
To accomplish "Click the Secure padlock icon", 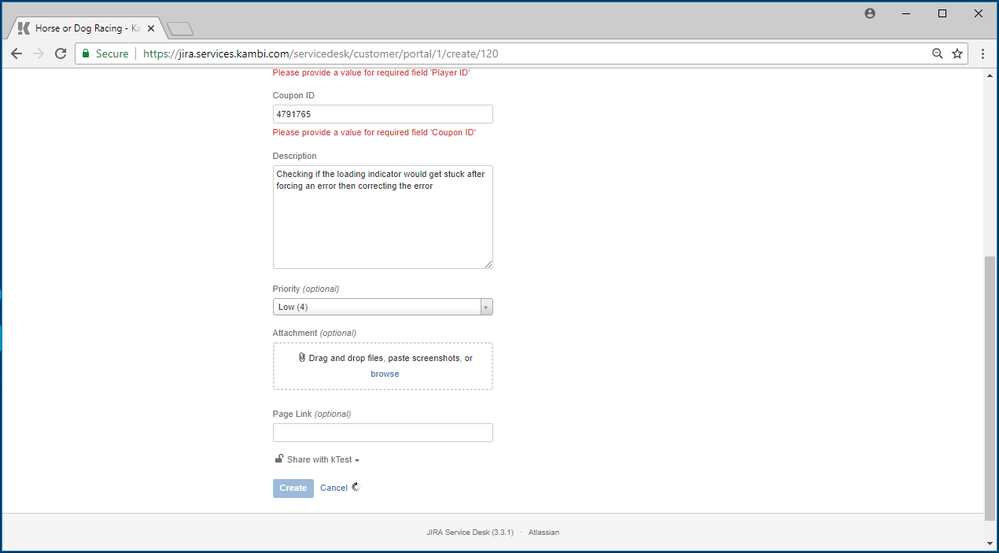I will [x=86, y=54].
